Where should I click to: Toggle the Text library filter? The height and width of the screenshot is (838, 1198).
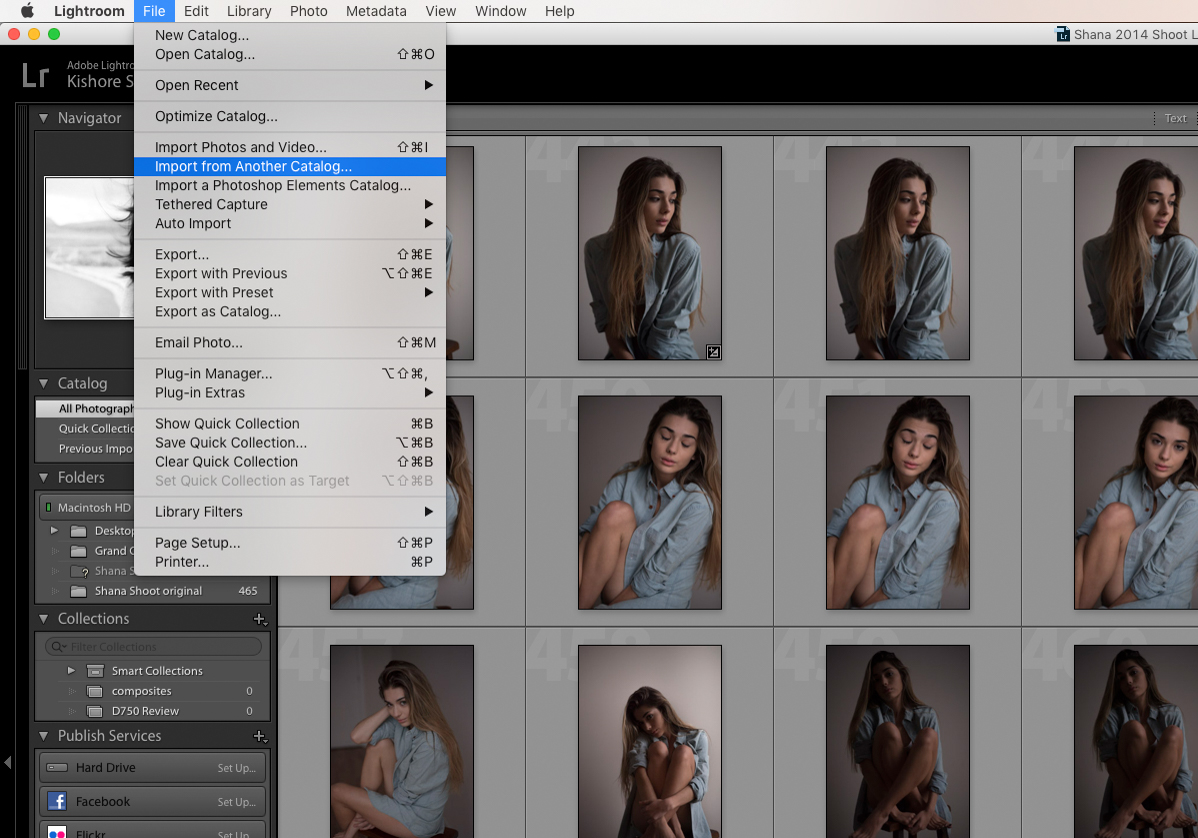1175,118
